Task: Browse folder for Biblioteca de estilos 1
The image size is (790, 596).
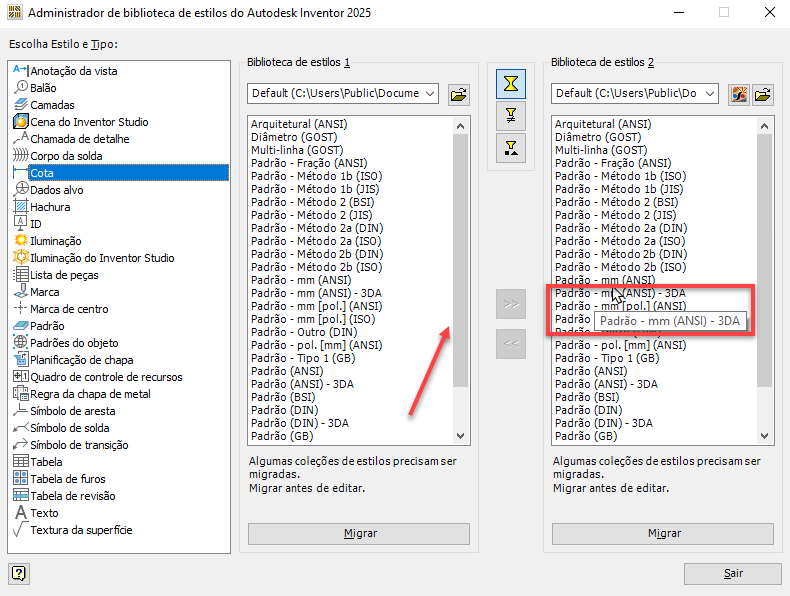Action: pyautogui.click(x=458, y=94)
